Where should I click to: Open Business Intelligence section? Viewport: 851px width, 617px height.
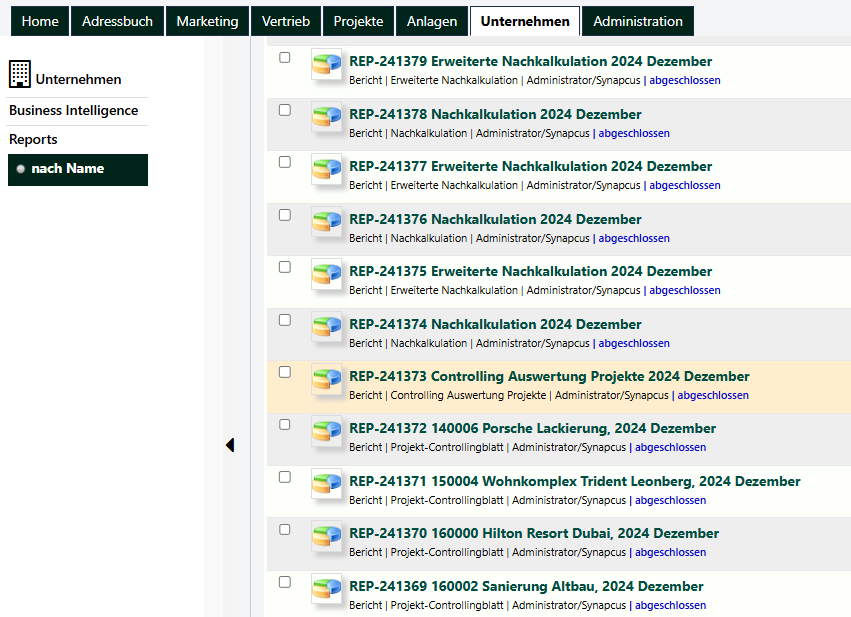click(74, 111)
